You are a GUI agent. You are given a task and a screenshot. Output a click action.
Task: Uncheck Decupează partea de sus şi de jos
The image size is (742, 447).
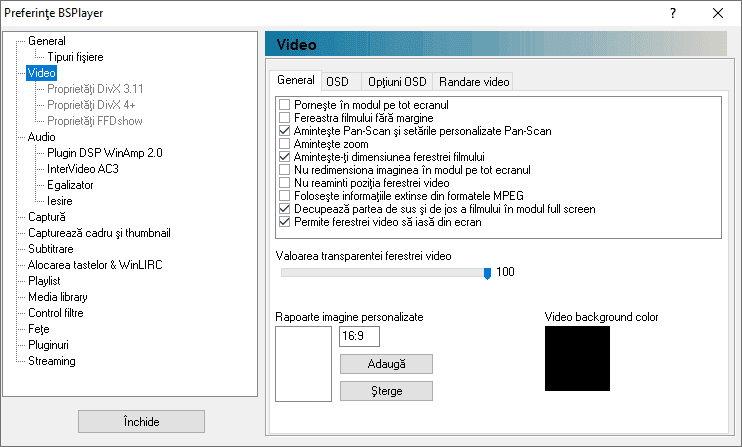pyautogui.click(x=284, y=209)
